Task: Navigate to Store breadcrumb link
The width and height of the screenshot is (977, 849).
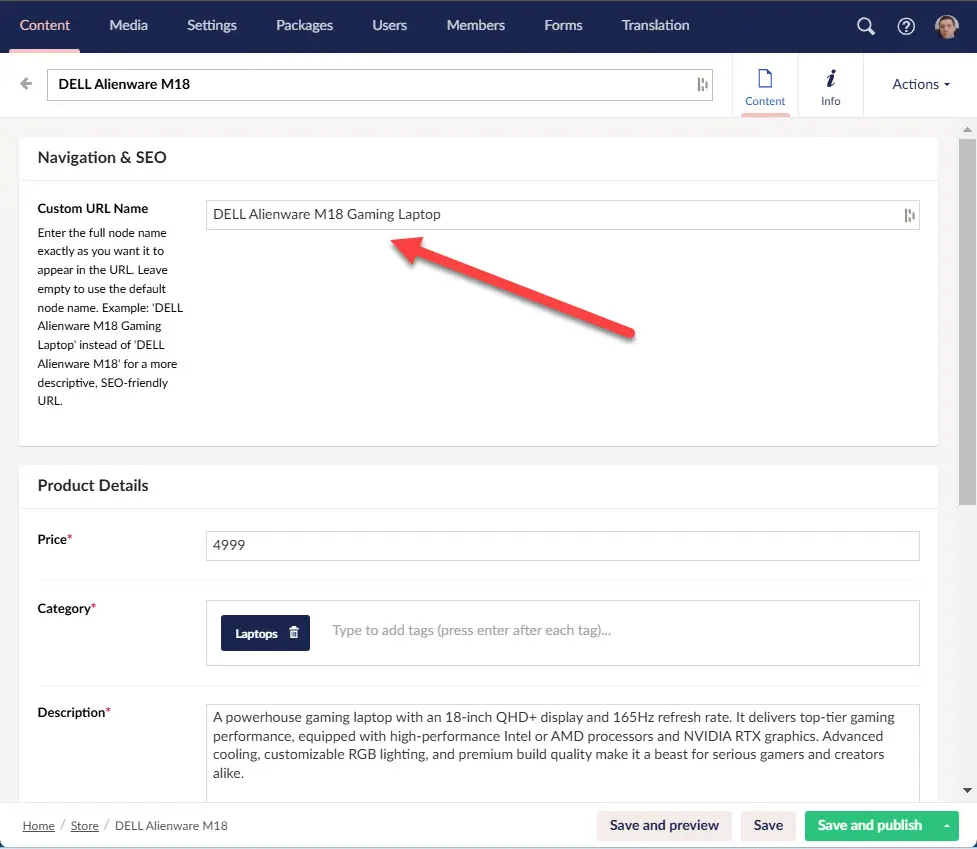Action: pyautogui.click(x=84, y=826)
